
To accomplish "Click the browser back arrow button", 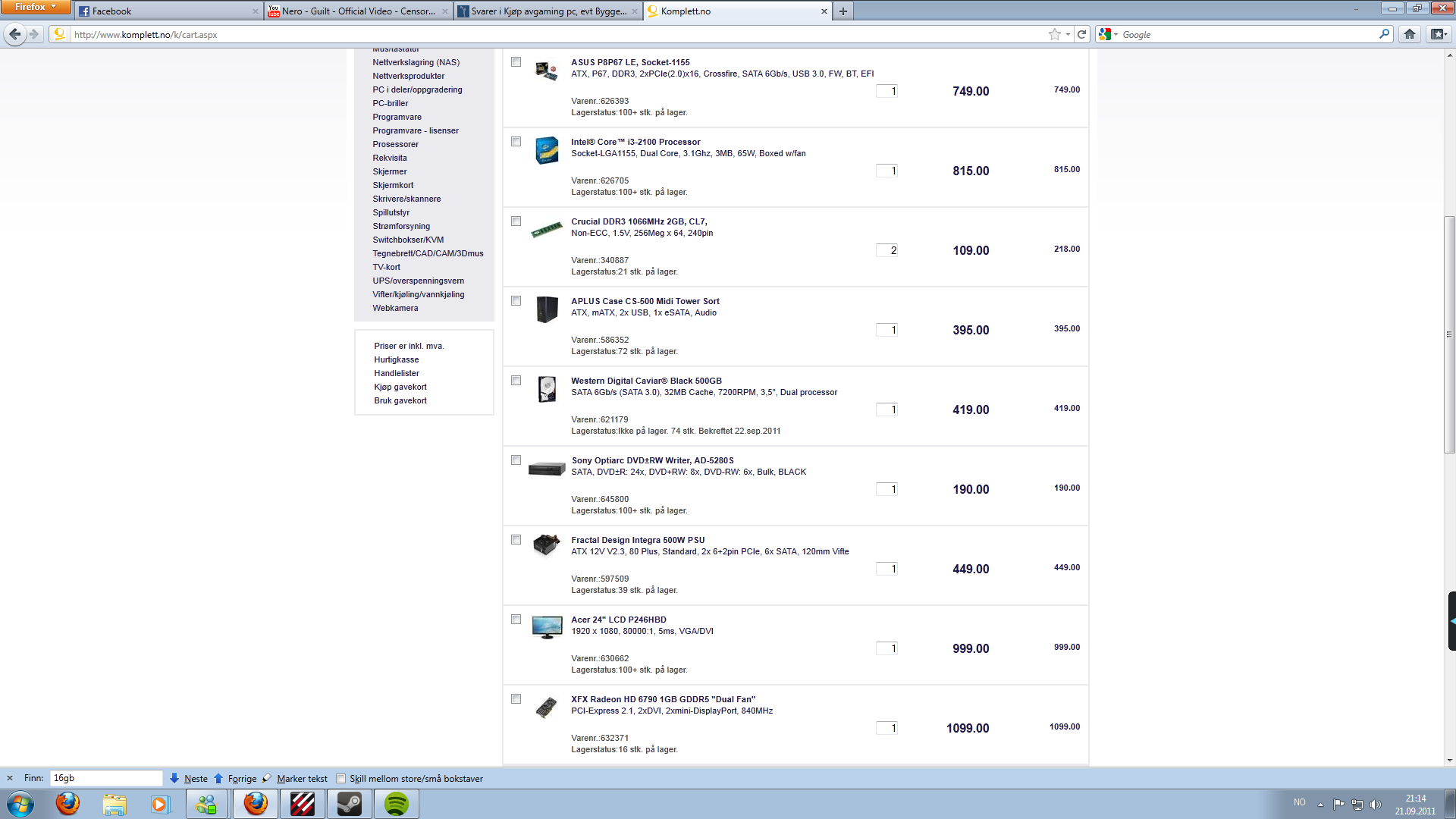I will [x=14, y=34].
